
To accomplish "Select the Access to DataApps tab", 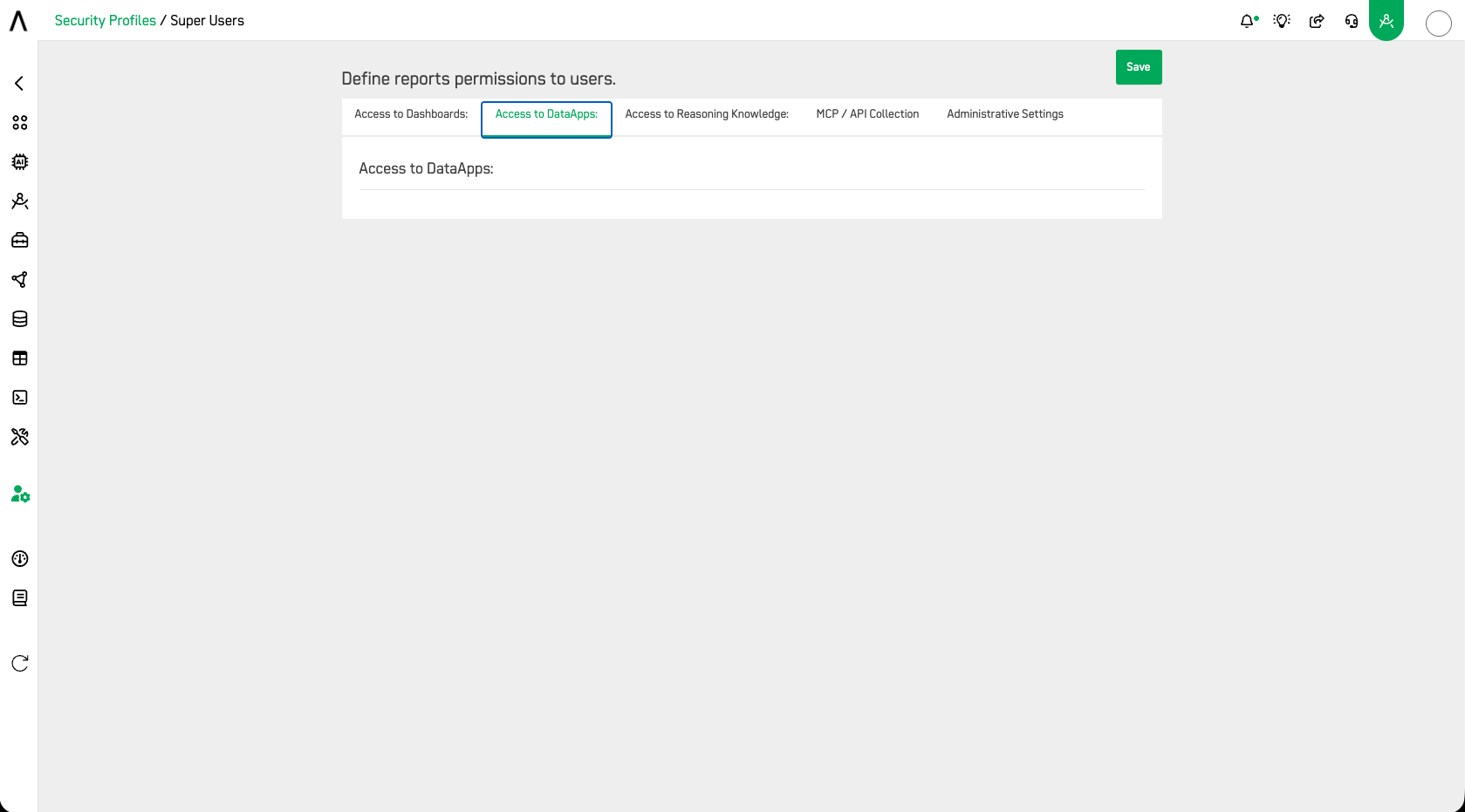I will click(x=546, y=119).
